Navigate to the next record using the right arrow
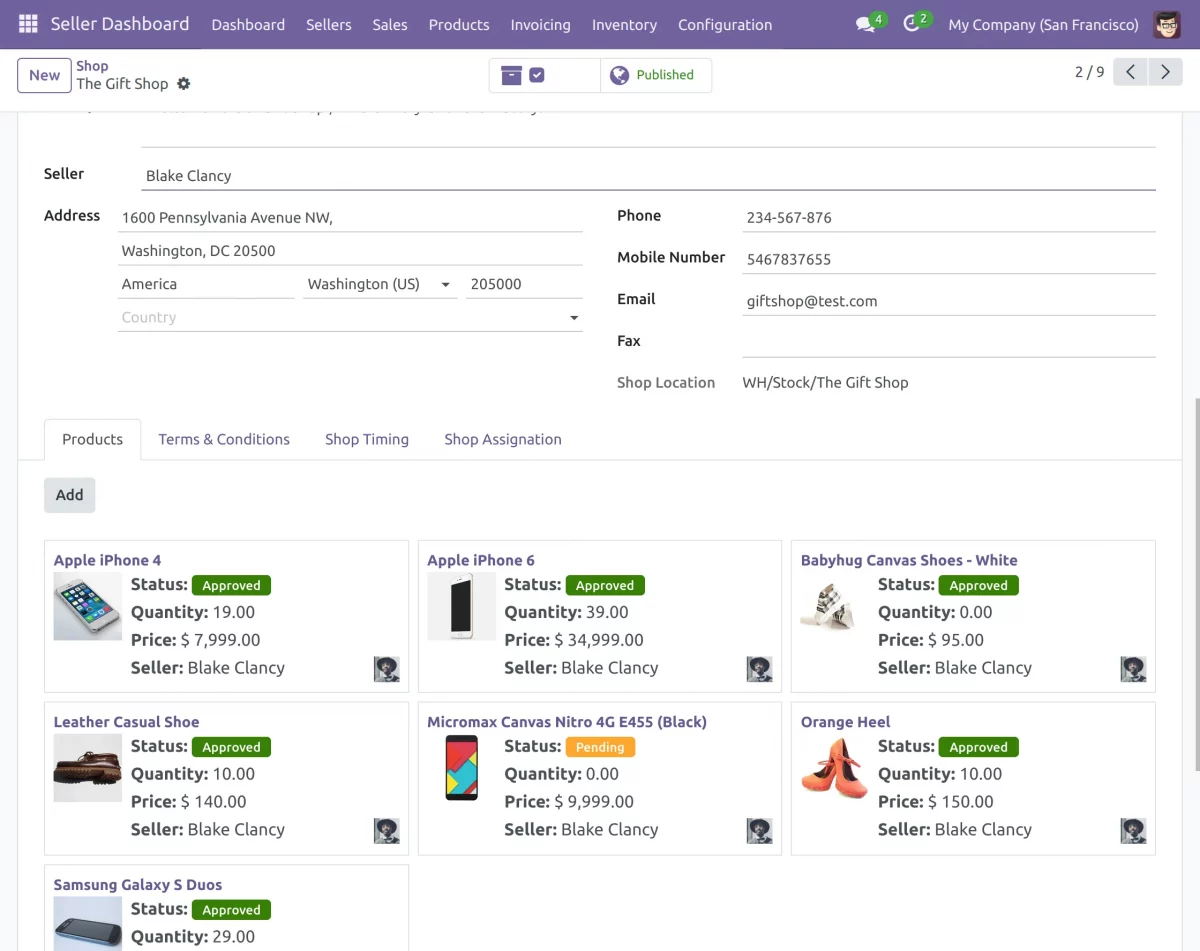 pyautogui.click(x=1165, y=72)
